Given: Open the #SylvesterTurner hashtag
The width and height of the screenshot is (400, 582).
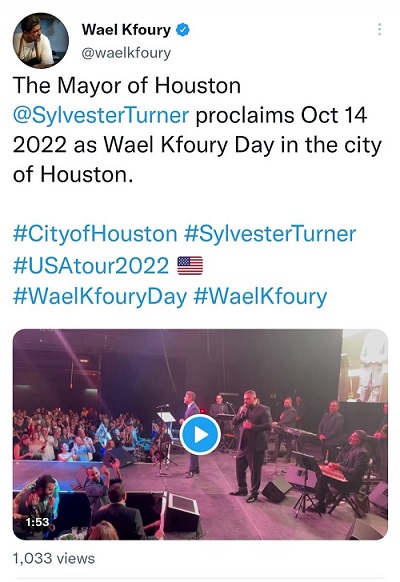Looking at the screenshot, I should (270, 234).
